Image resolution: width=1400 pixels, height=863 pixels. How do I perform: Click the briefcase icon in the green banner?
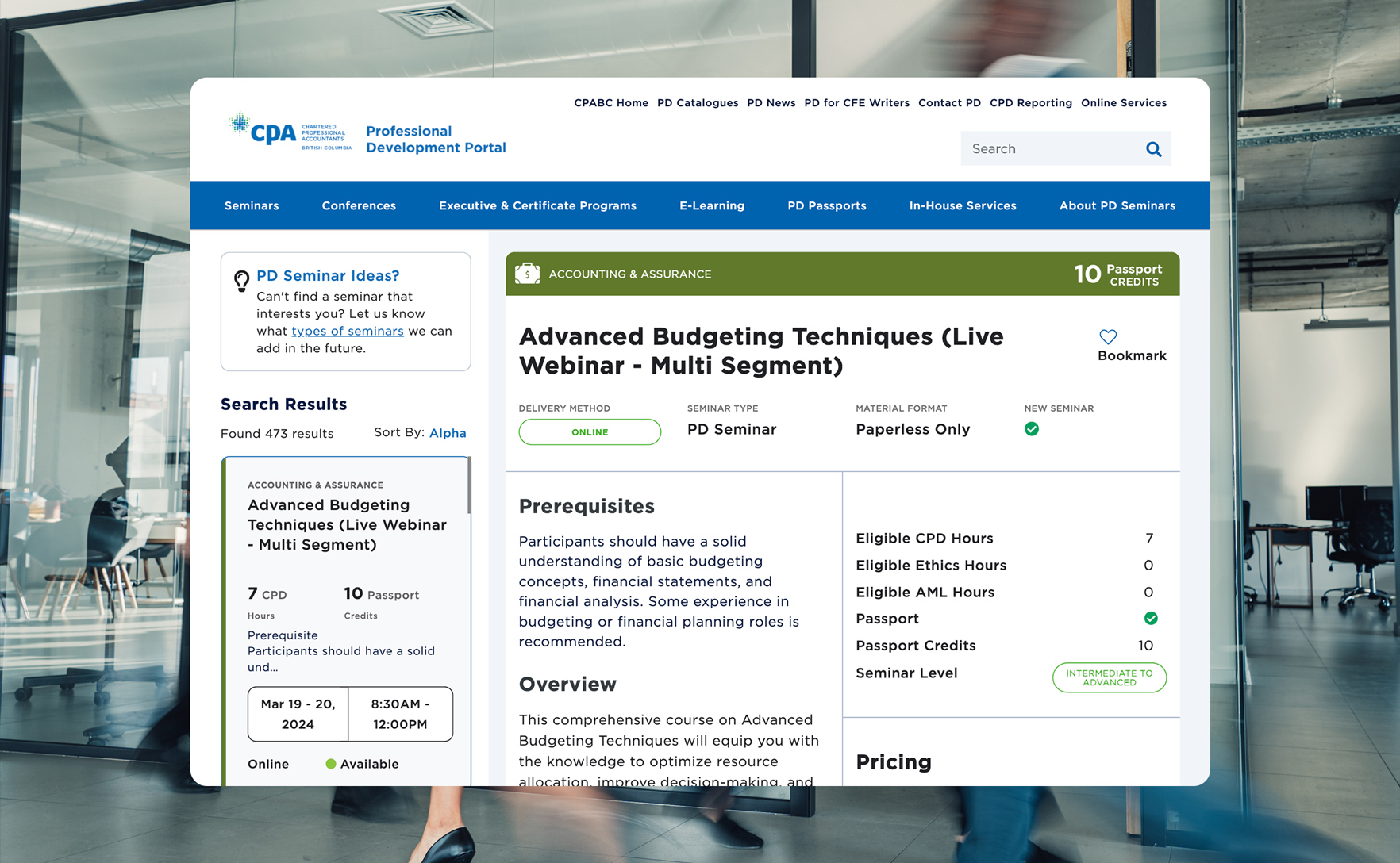click(x=526, y=274)
